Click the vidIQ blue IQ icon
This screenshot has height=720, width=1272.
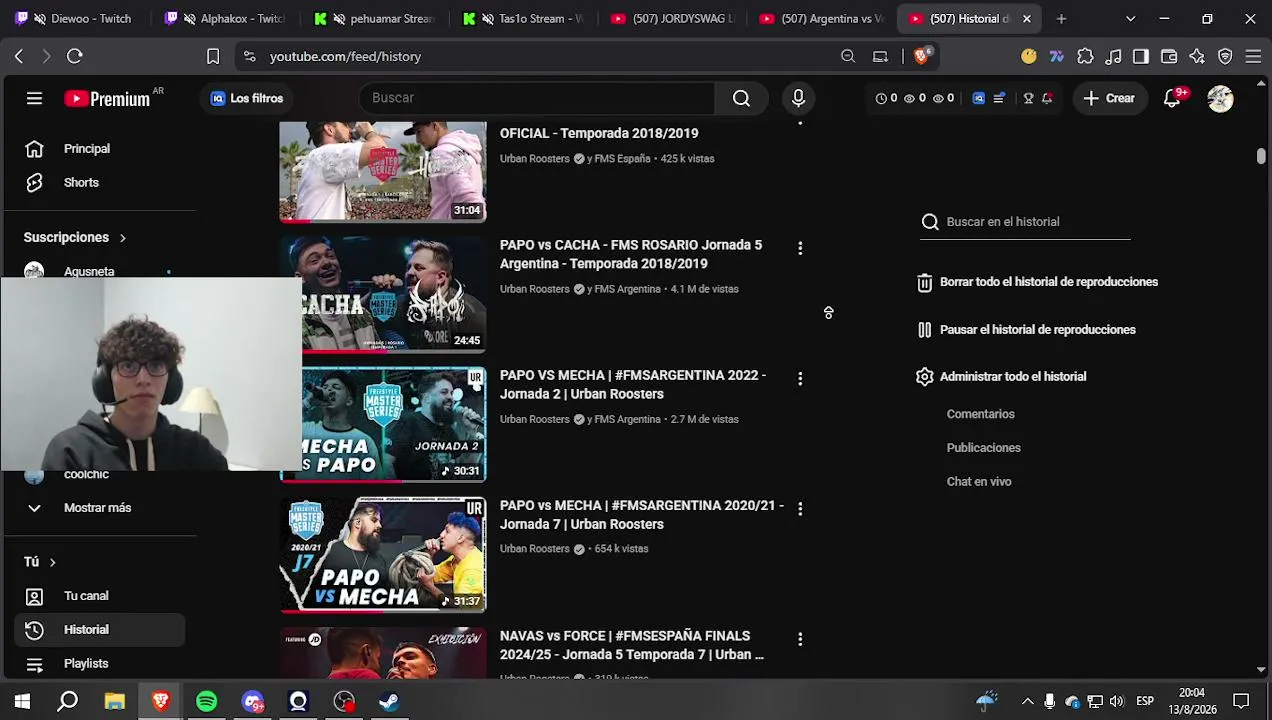(x=979, y=98)
